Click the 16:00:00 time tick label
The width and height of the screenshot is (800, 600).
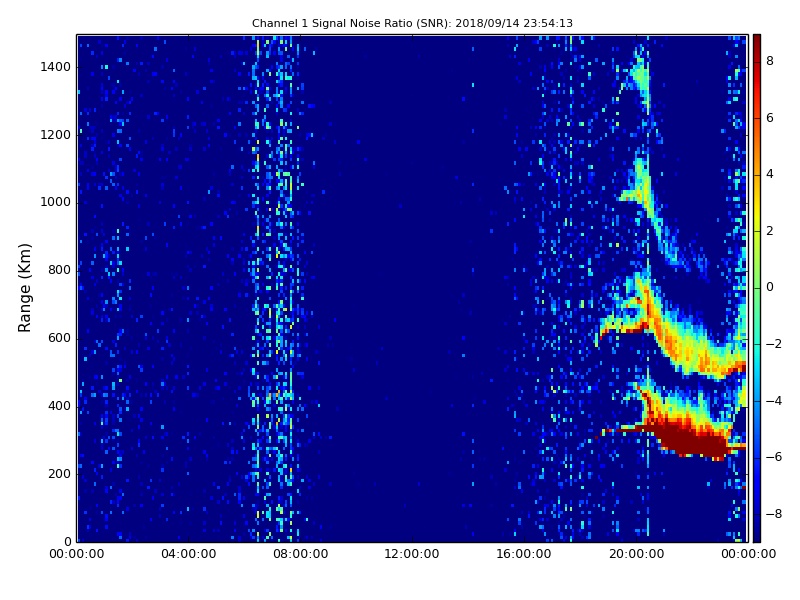[524, 554]
